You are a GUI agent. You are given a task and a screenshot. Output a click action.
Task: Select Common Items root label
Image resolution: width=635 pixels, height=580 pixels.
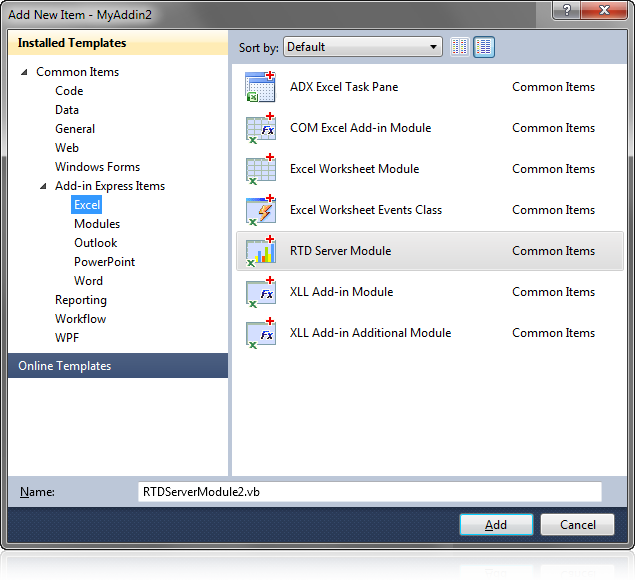78,72
